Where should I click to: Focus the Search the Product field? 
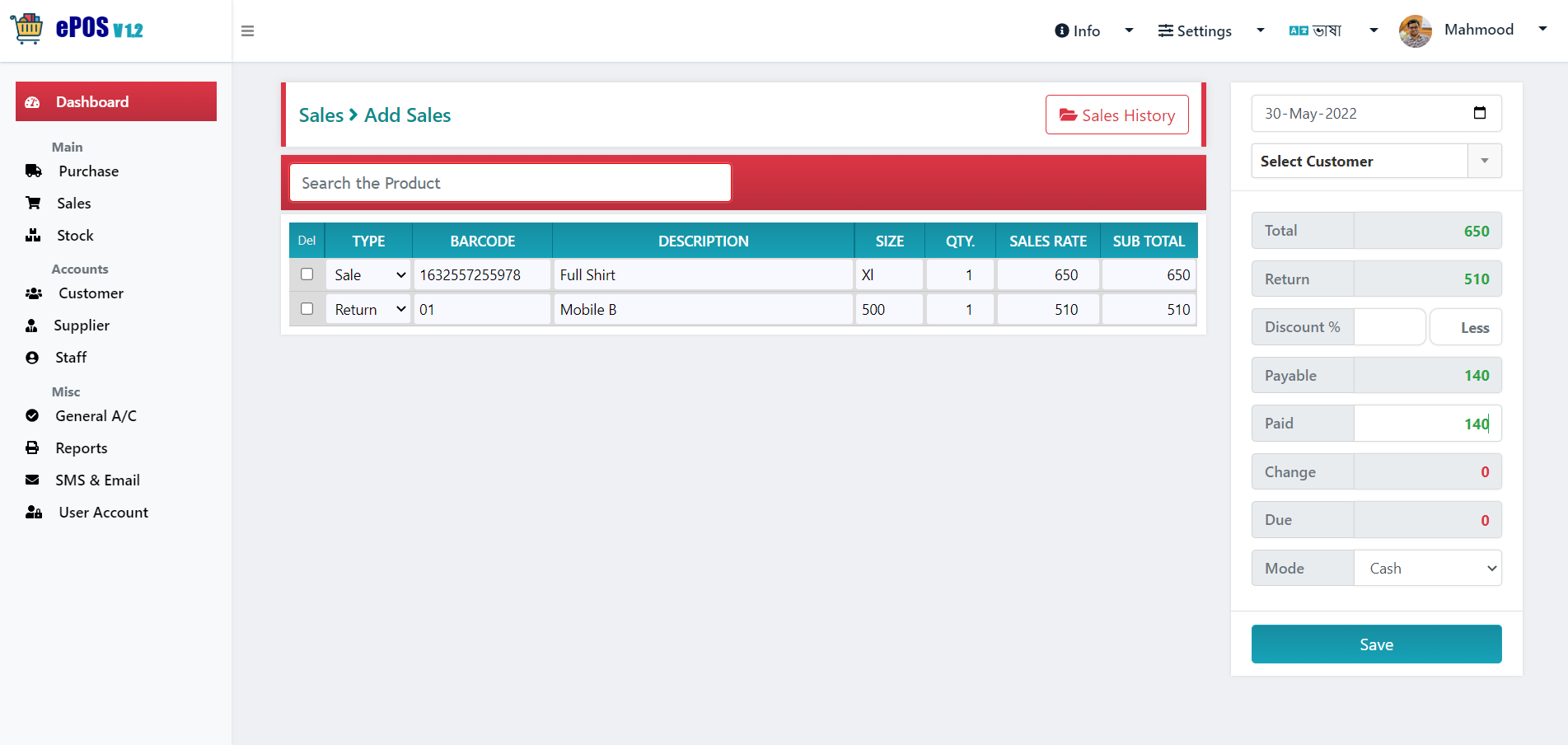click(x=510, y=182)
